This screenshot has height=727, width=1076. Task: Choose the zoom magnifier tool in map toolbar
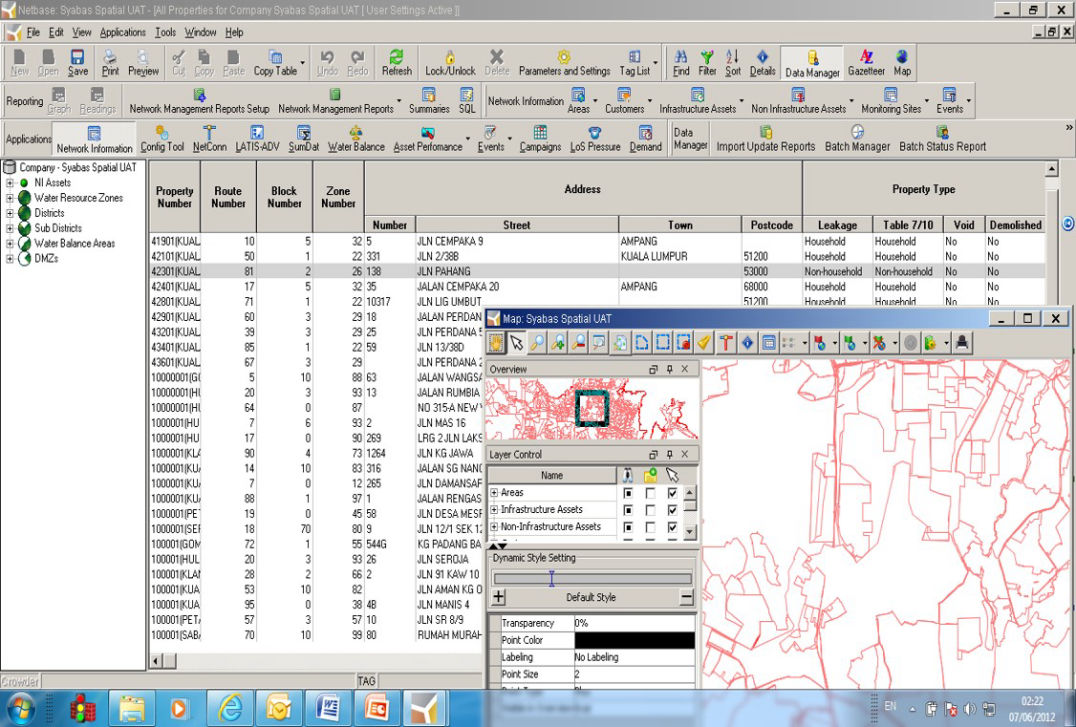coord(537,342)
